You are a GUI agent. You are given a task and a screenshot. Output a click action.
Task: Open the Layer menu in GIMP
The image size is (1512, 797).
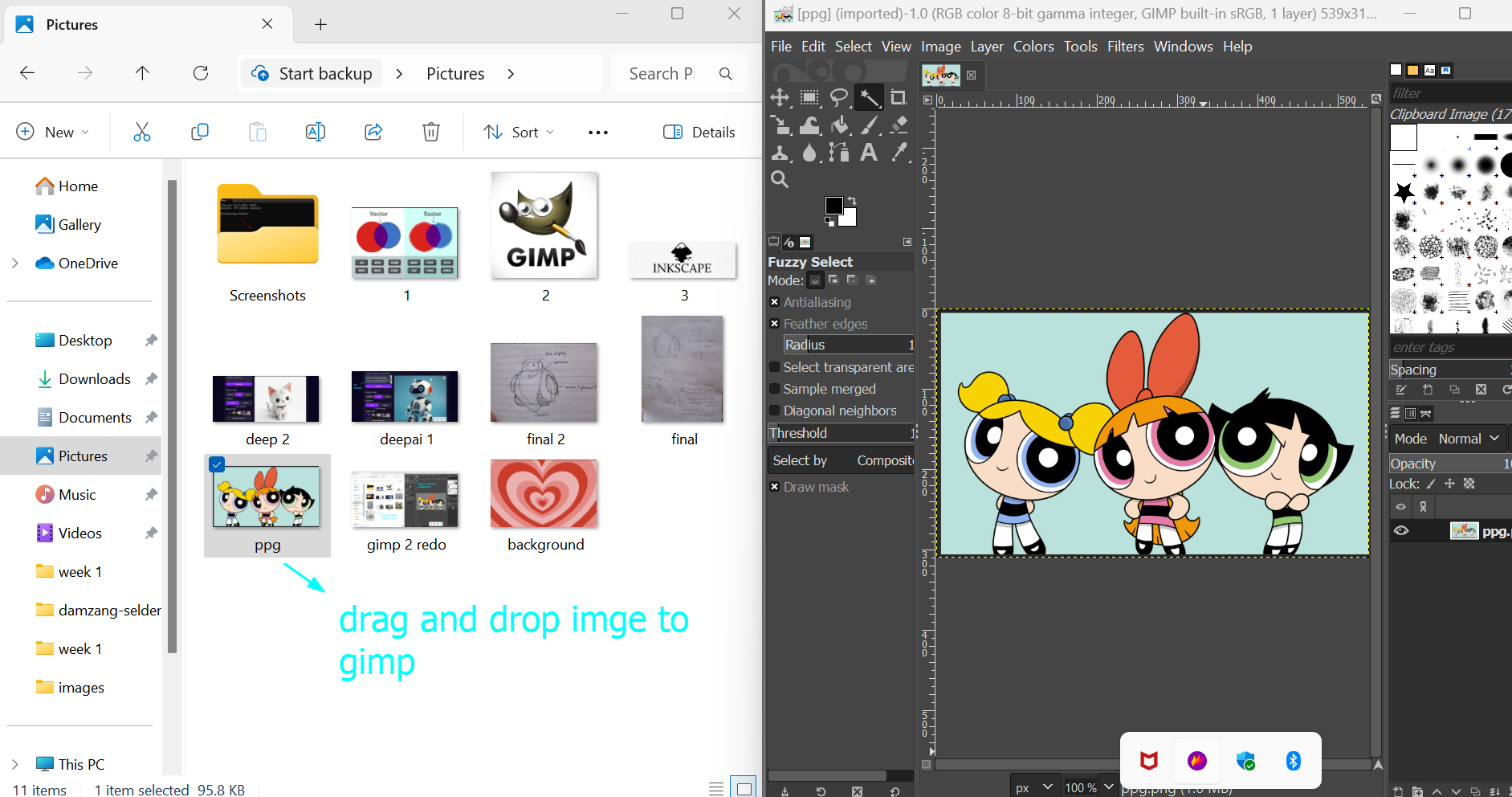(987, 47)
